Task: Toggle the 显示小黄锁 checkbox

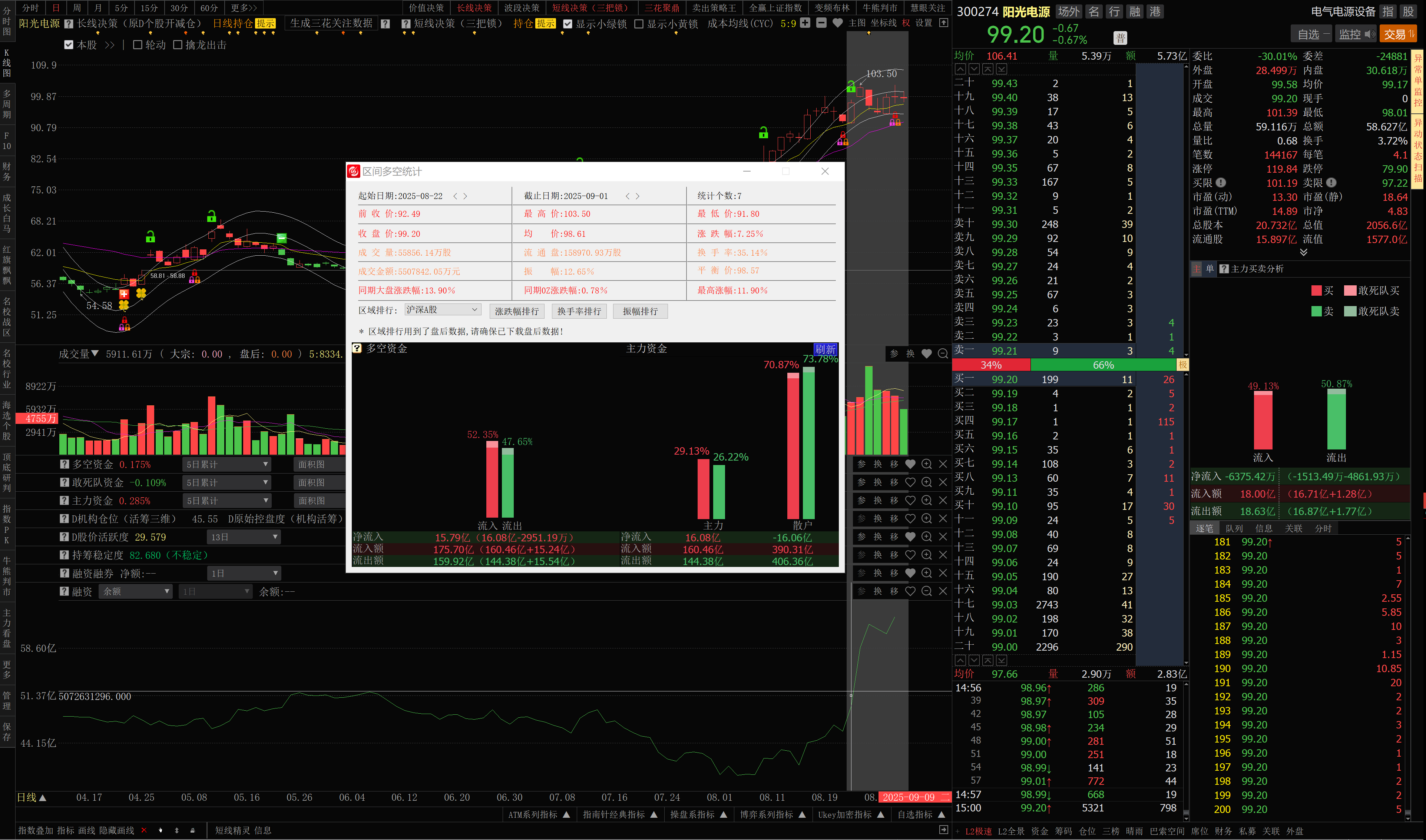Action: pos(639,24)
